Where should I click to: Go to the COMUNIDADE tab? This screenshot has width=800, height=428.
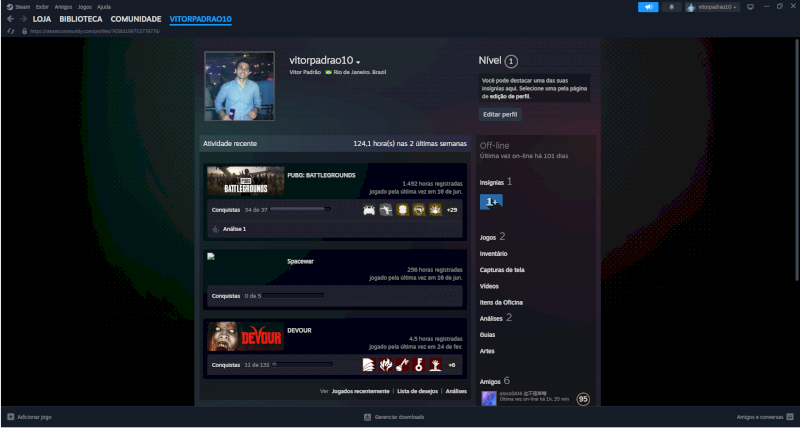coord(136,19)
